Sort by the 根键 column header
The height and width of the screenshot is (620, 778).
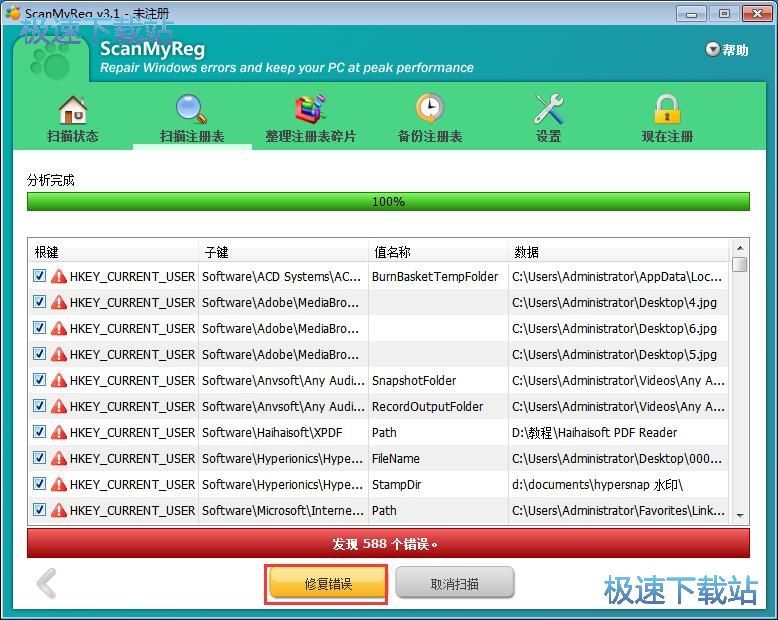[114, 252]
